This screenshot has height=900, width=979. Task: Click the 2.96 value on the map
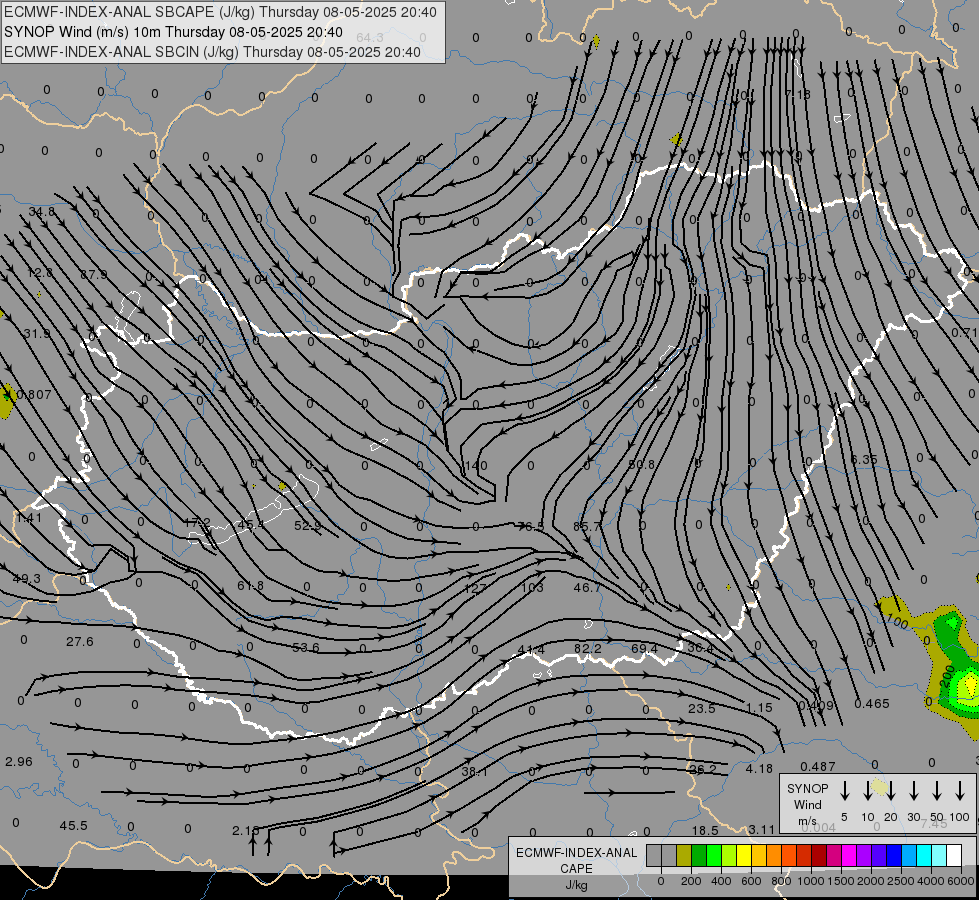19,761
